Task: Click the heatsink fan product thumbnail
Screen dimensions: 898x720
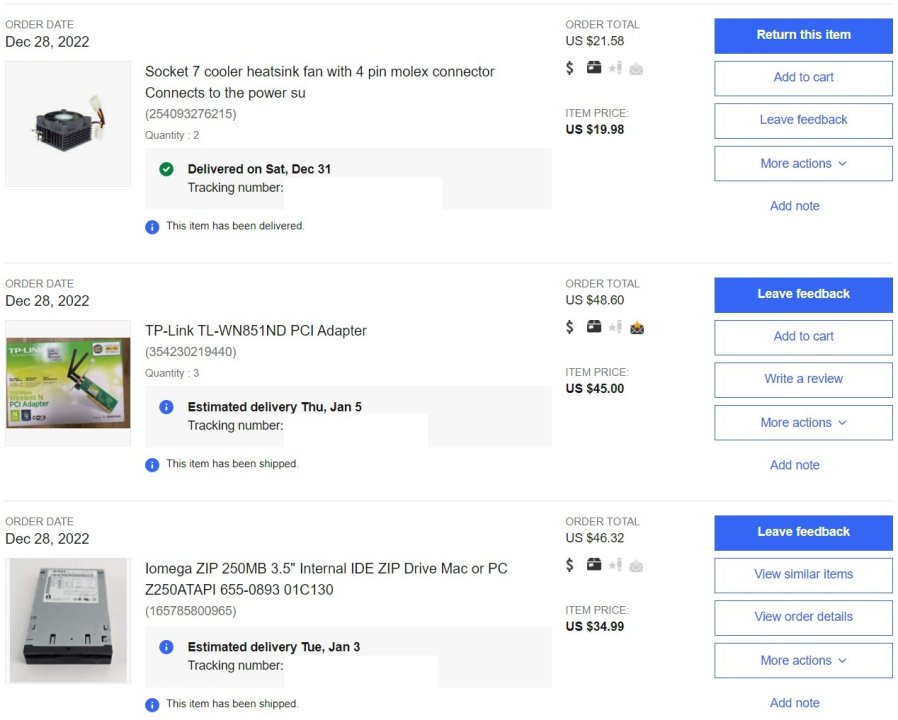Action: coord(68,124)
